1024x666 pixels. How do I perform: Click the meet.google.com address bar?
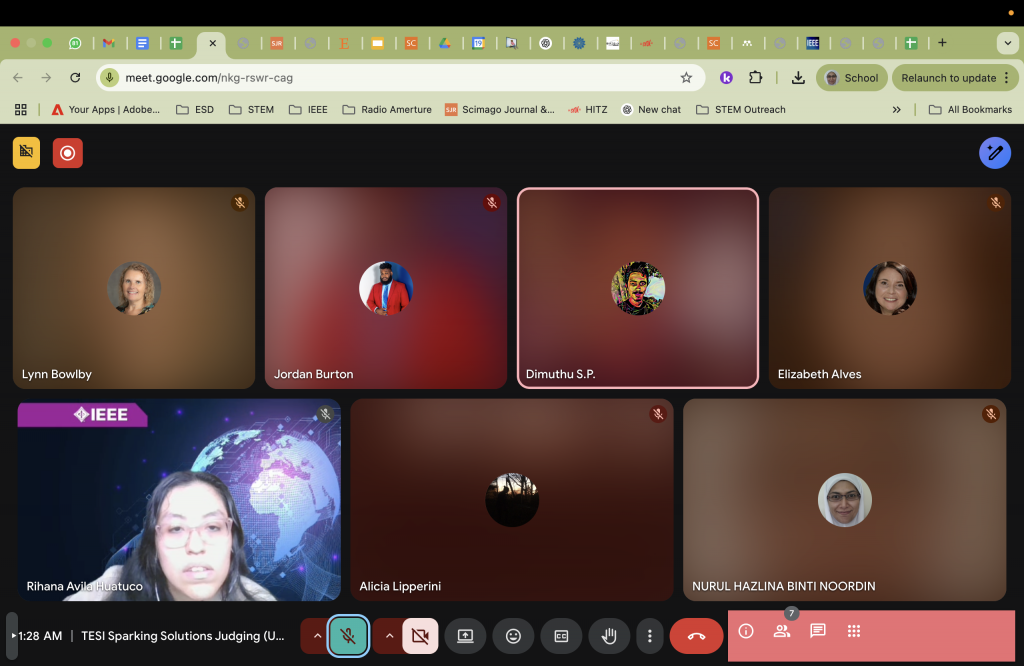[401, 78]
